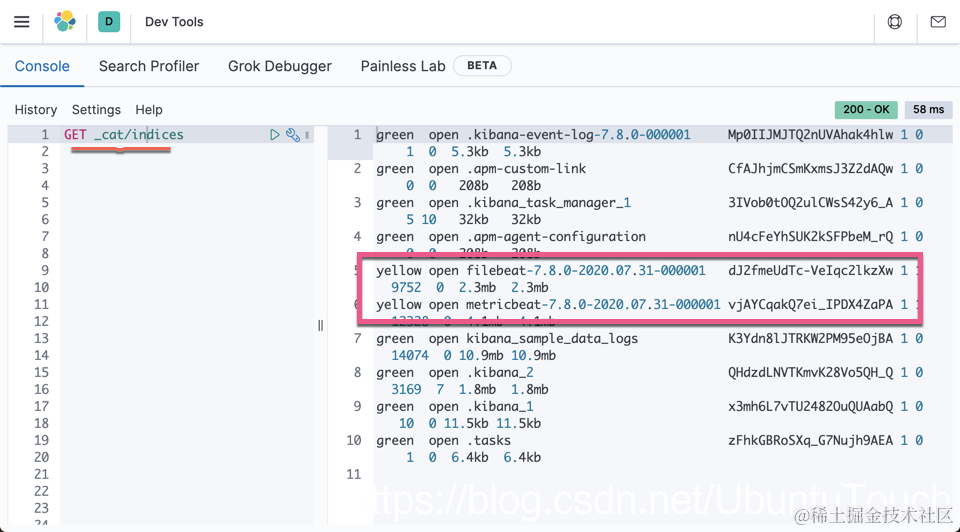Click the .kibana_task_manager_1 index name

549,203
